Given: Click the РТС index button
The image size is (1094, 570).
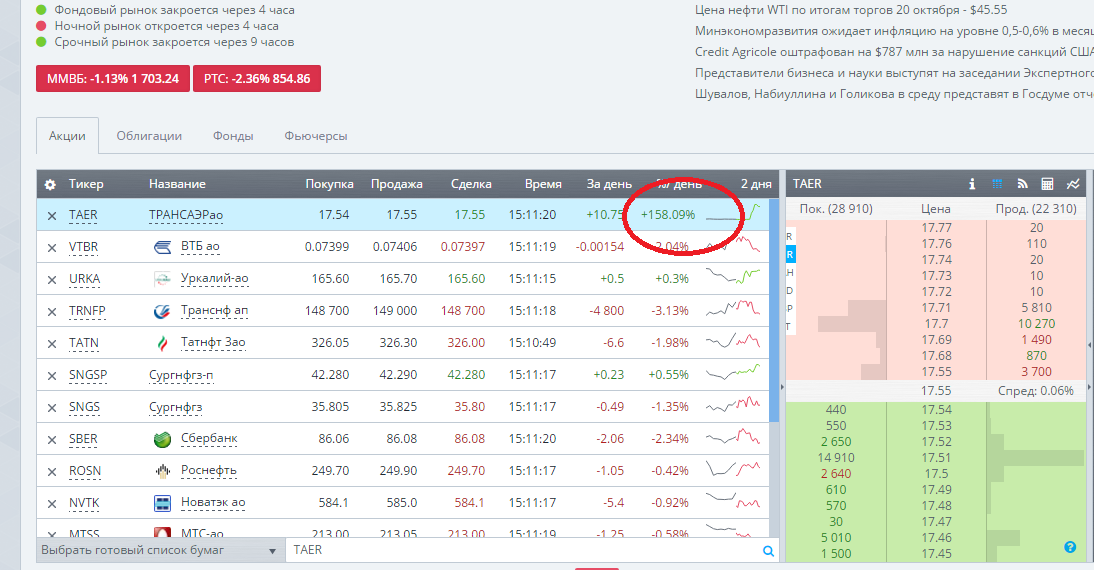Looking at the screenshot, I should point(257,79).
